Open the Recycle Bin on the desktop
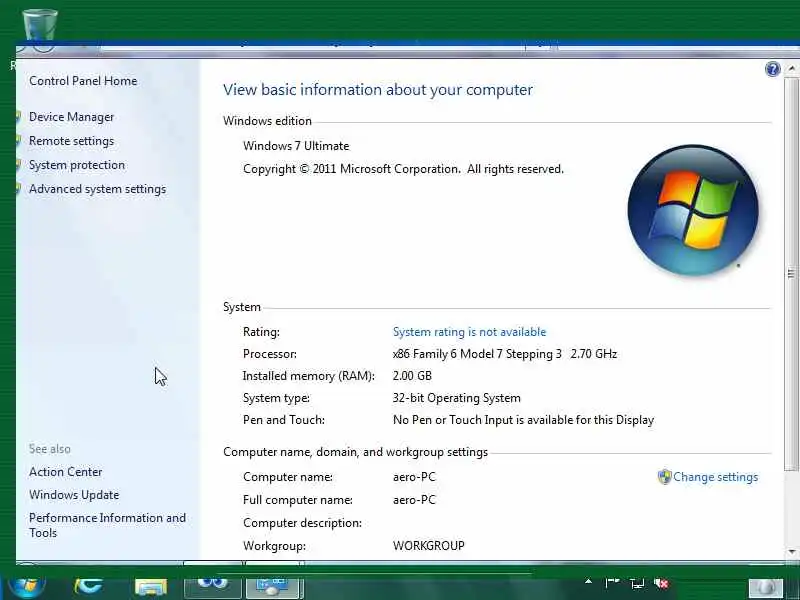Viewport: 800px width, 600px height. click(x=39, y=26)
